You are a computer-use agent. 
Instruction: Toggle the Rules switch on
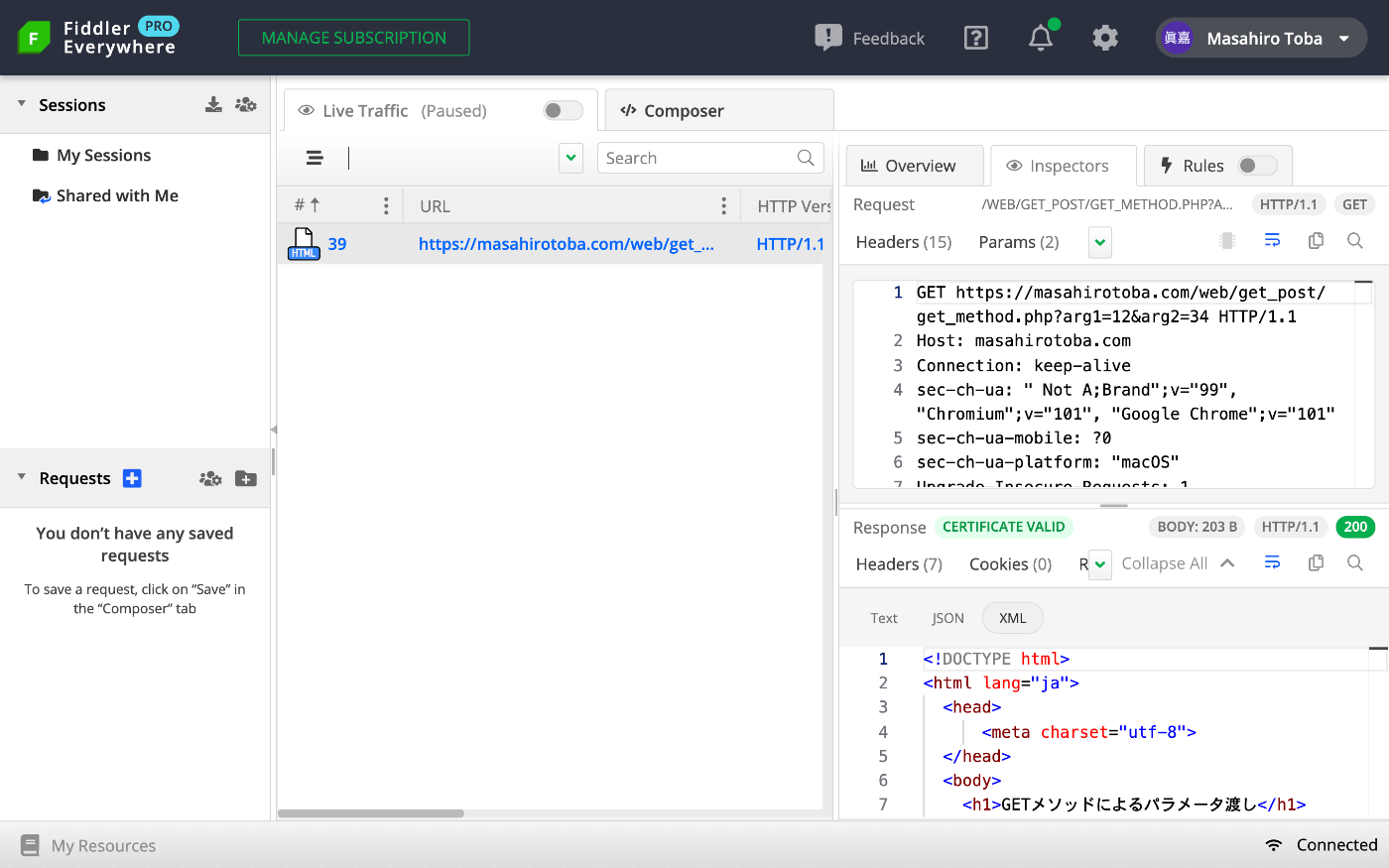[x=1258, y=166]
